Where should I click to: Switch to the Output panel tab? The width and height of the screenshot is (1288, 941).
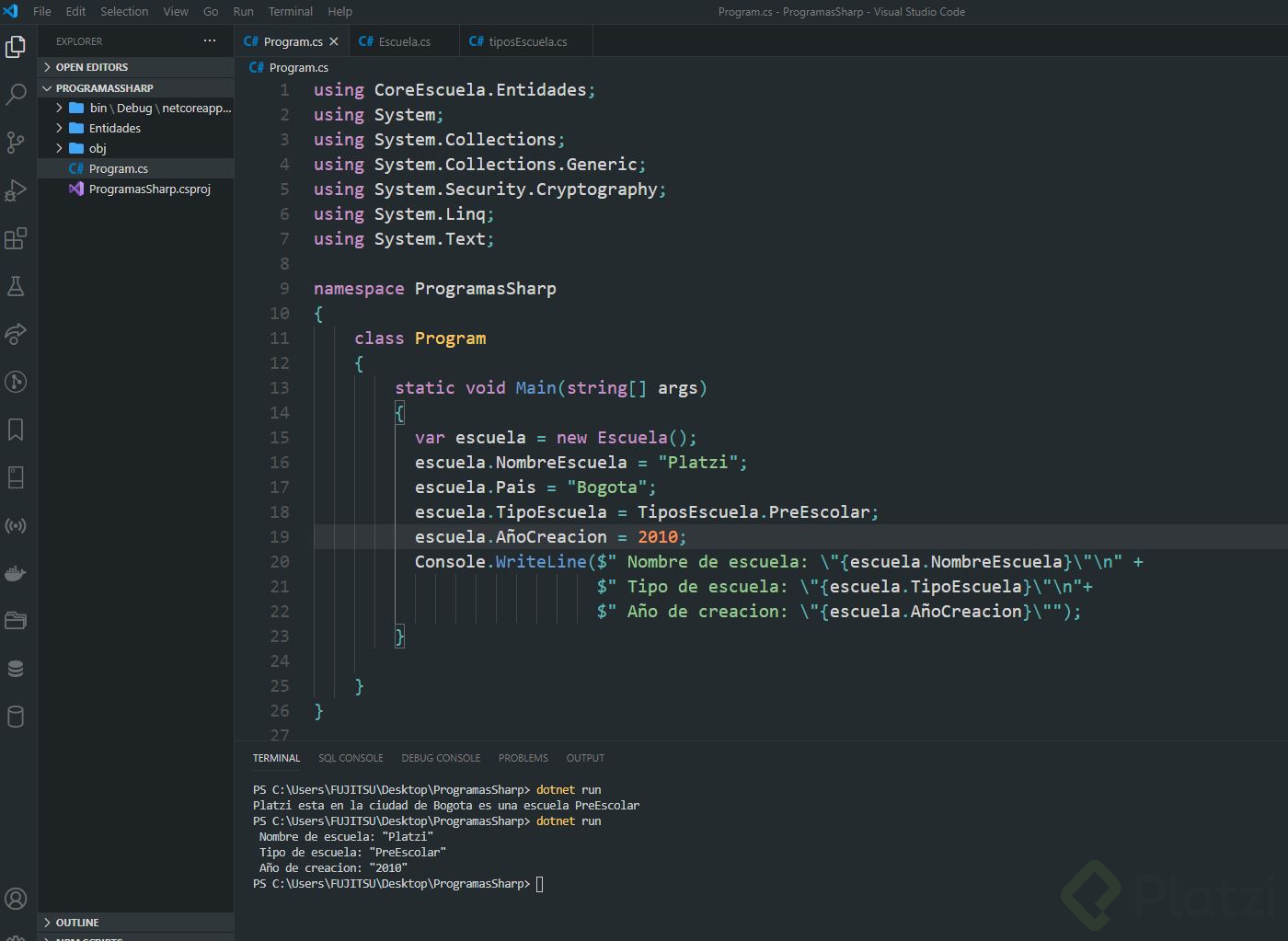(585, 758)
